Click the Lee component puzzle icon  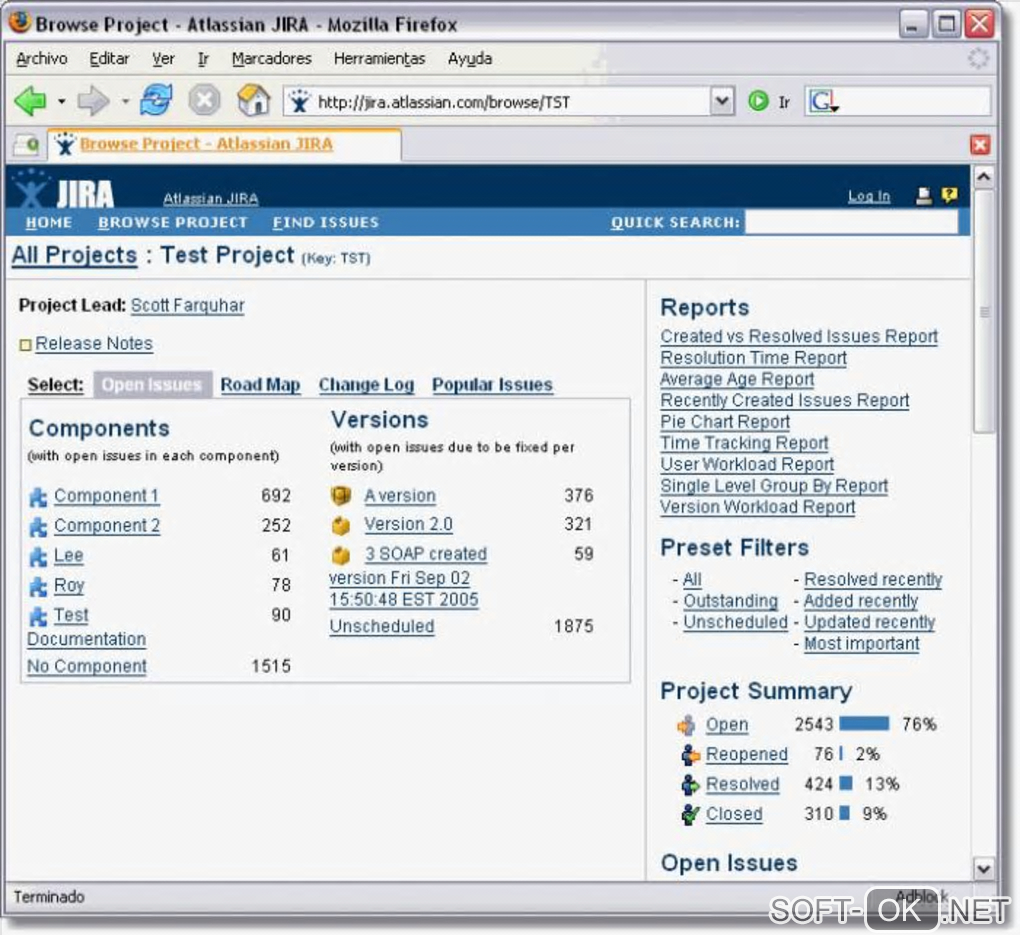pyautogui.click(x=38, y=557)
